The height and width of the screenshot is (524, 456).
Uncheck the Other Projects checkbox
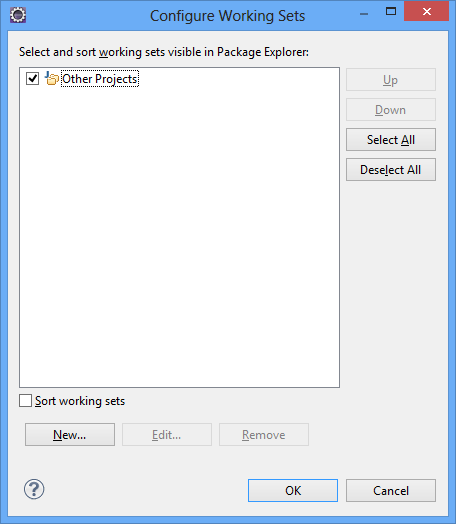click(32, 79)
